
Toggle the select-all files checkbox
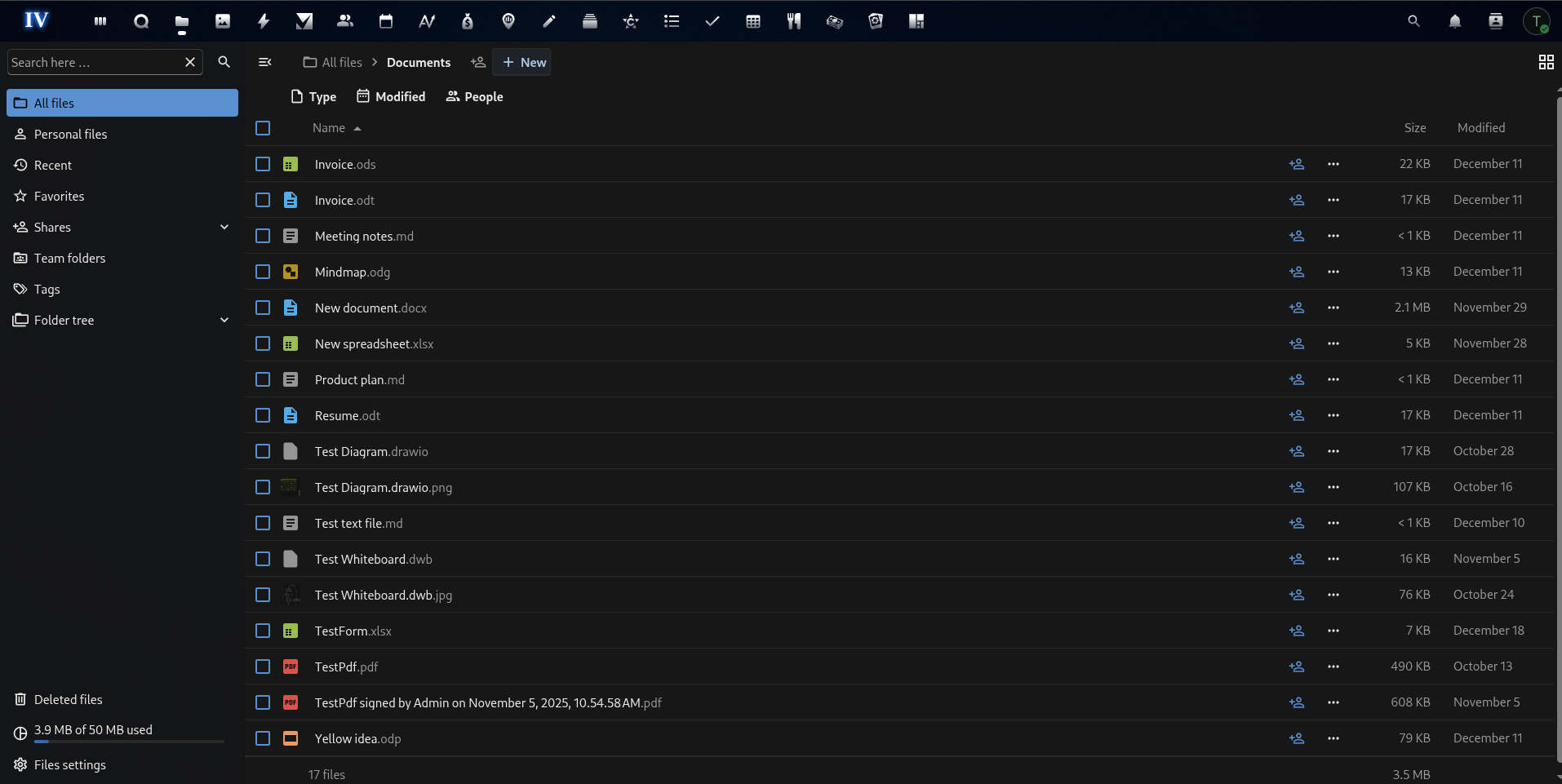tap(262, 128)
